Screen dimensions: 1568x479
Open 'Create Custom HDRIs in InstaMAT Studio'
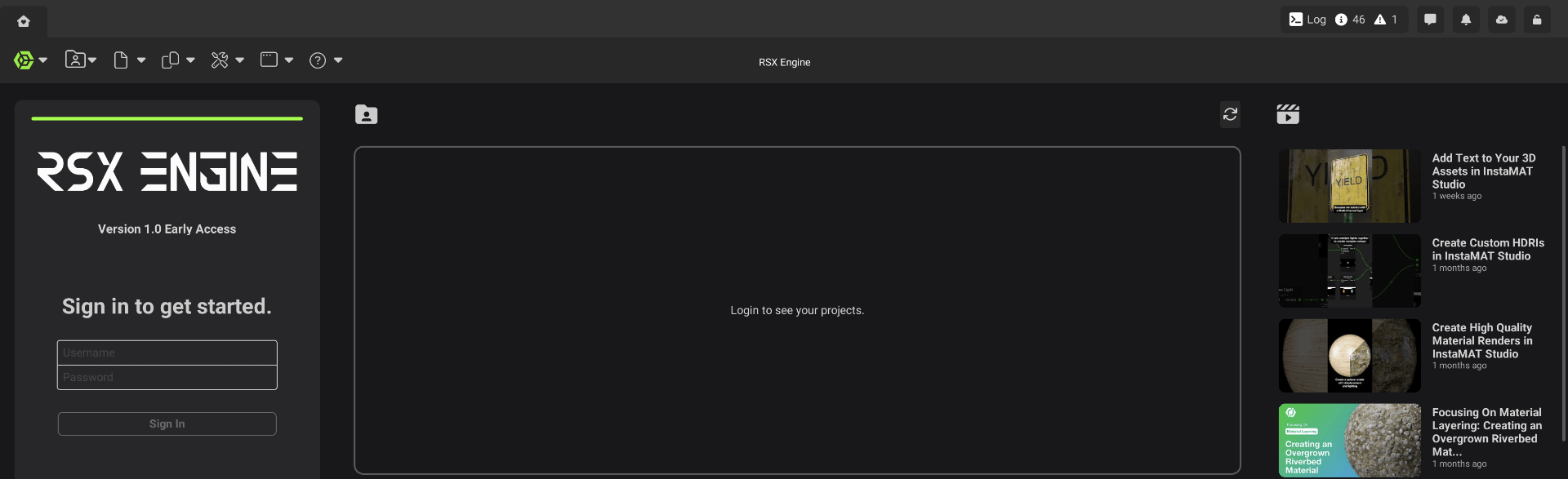[x=1488, y=249]
